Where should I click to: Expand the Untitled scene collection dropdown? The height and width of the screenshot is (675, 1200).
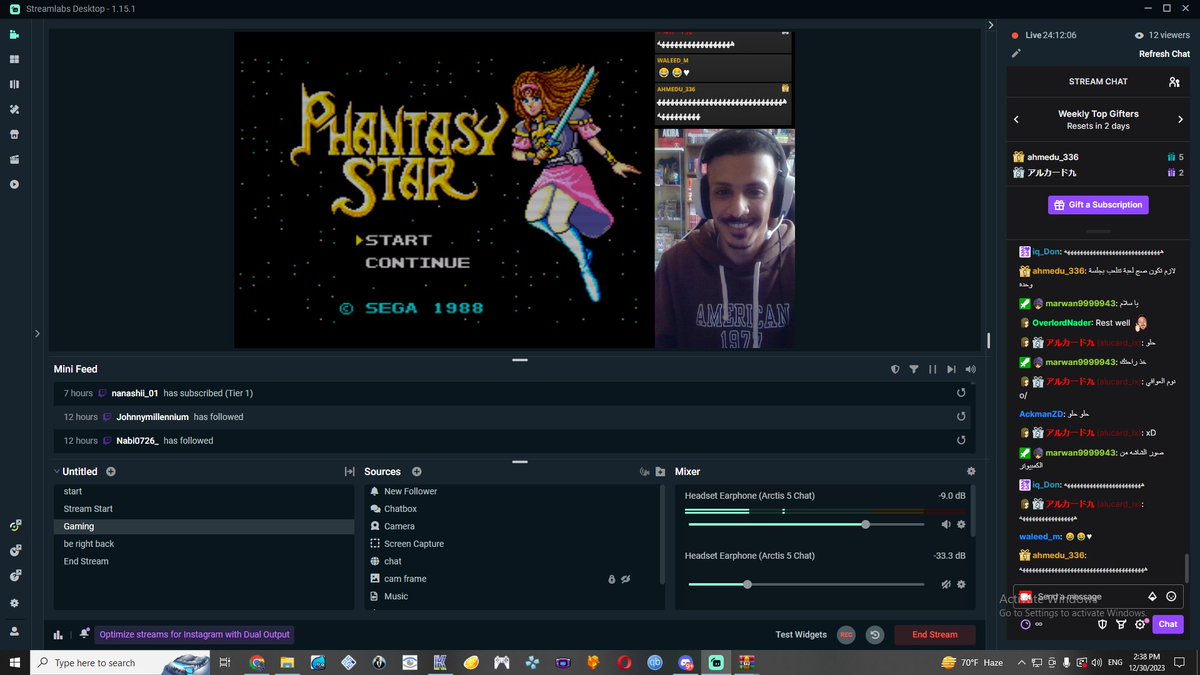click(58, 471)
